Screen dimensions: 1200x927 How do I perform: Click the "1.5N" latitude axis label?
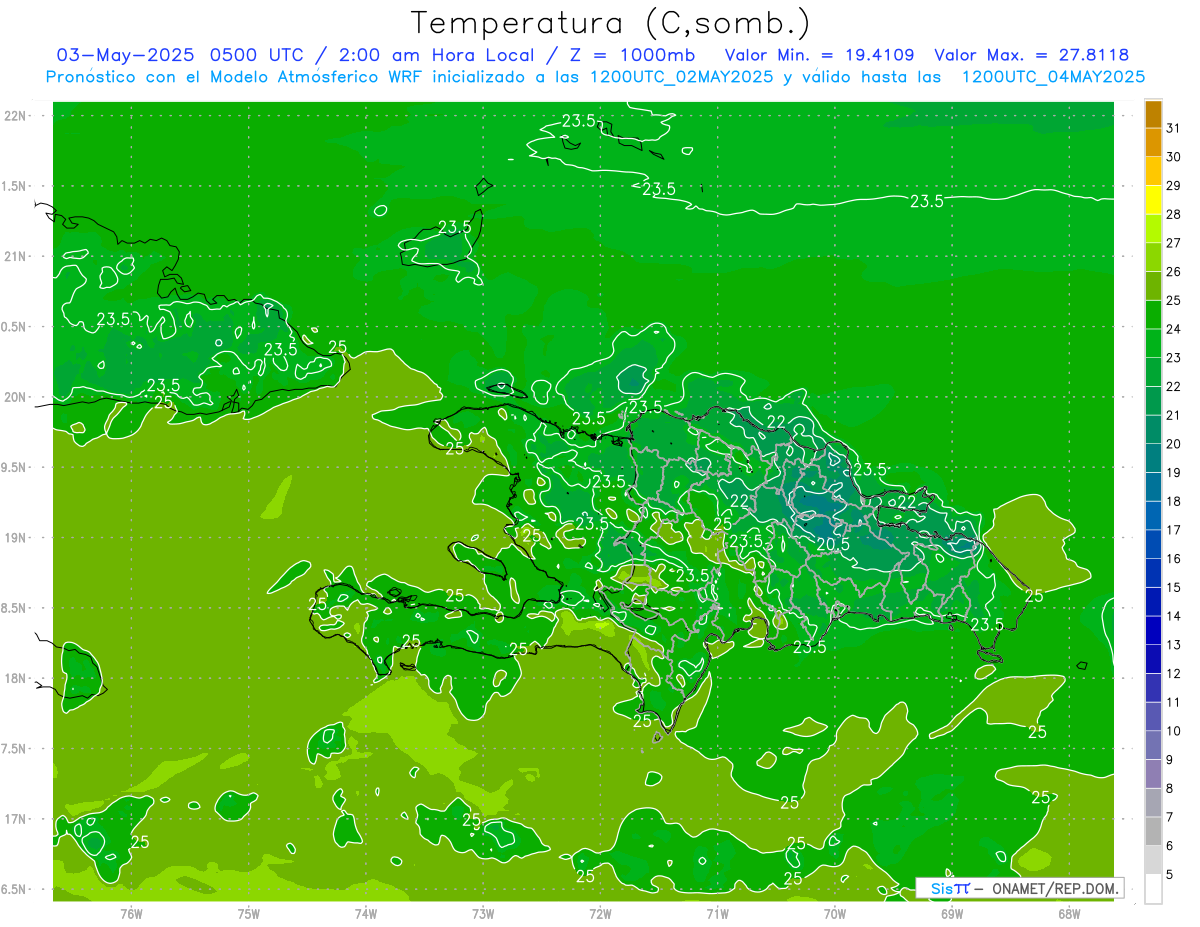pos(15,186)
